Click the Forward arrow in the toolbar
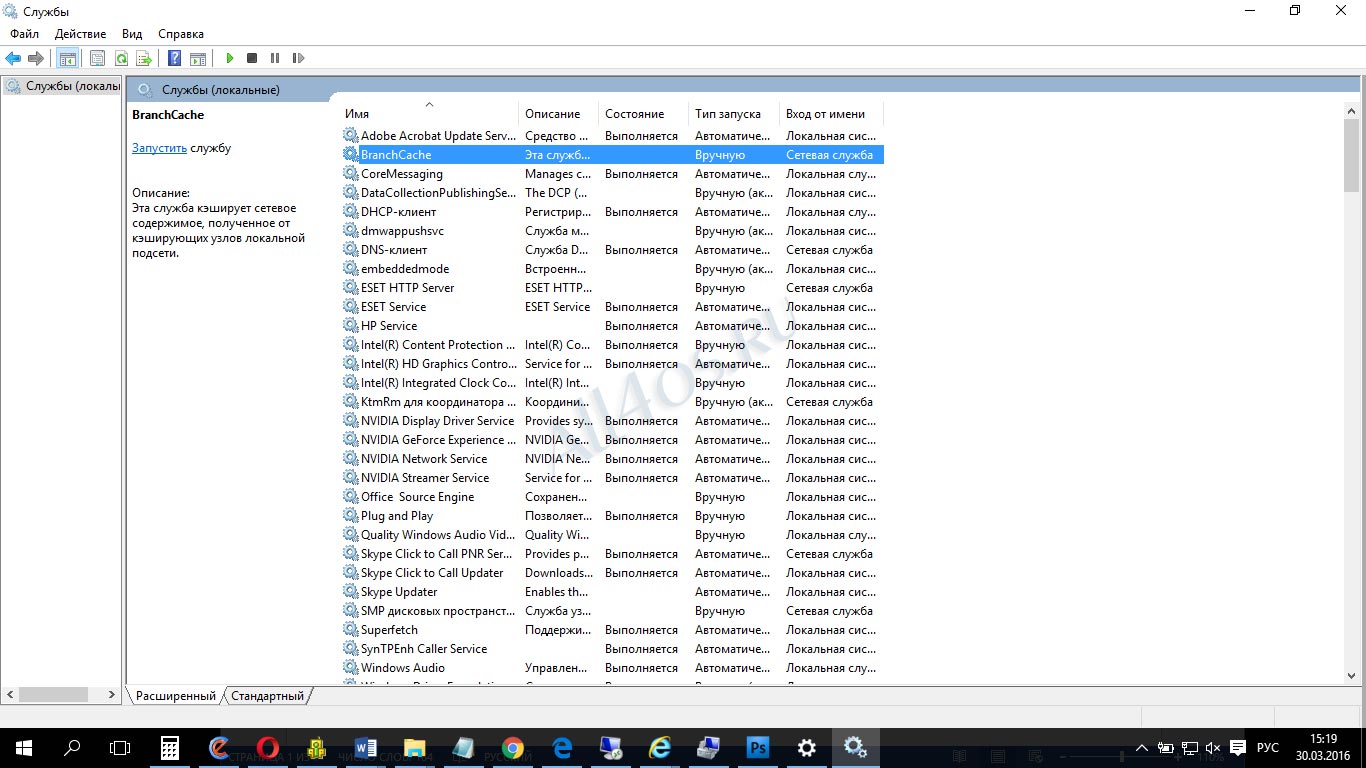1366x768 pixels. (x=36, y=59)
